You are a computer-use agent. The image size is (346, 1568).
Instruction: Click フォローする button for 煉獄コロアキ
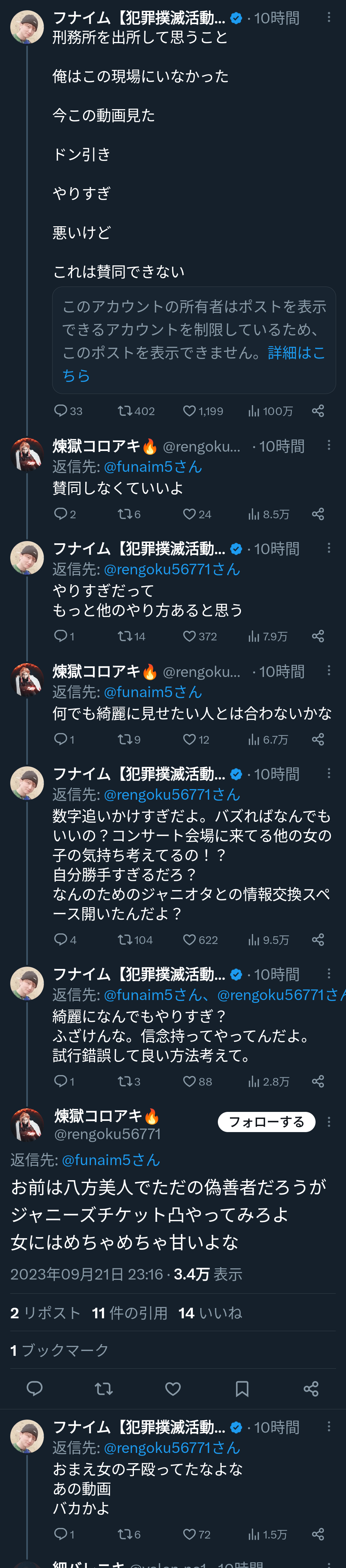click(266, 1122)
